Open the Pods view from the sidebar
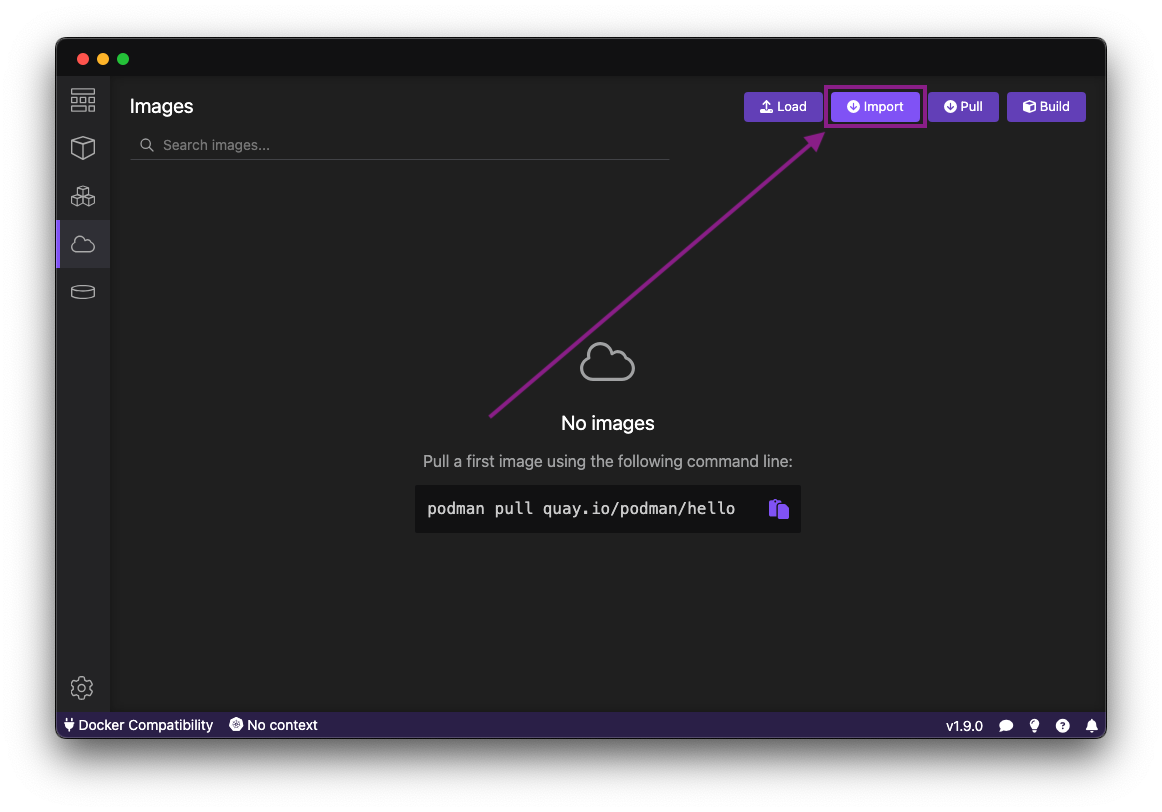The width and height of the screenshot is (1162, 812). coord(83,195)
